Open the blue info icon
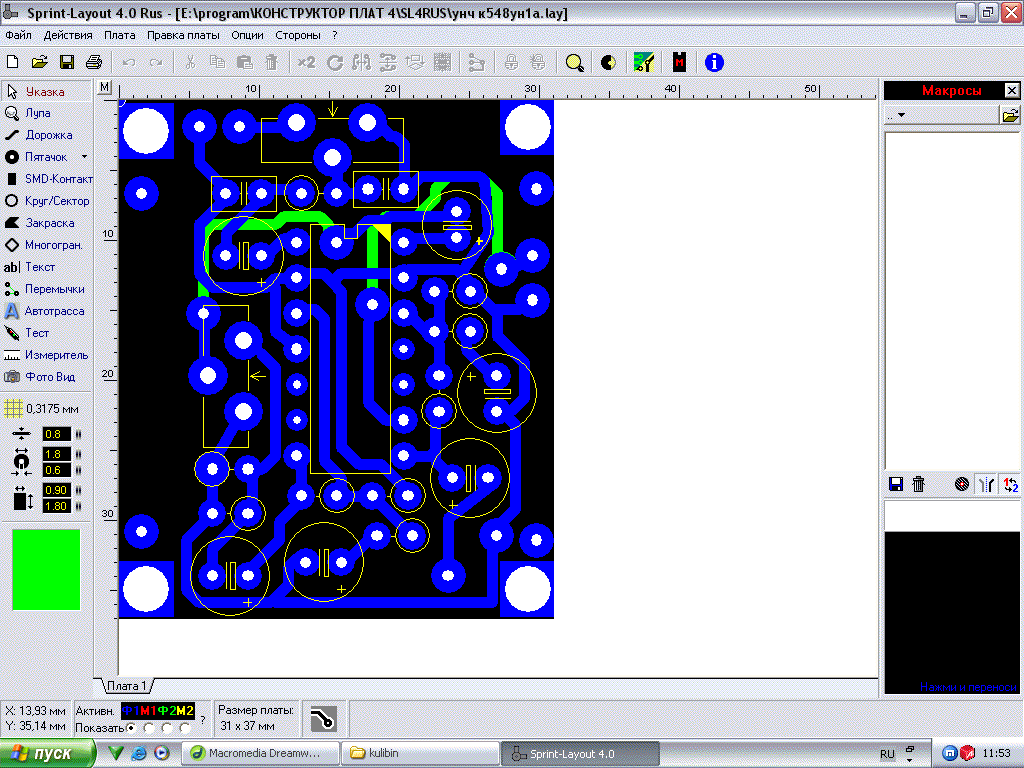The height and width of the screenshot is (768, 1024). click(714, 63)
